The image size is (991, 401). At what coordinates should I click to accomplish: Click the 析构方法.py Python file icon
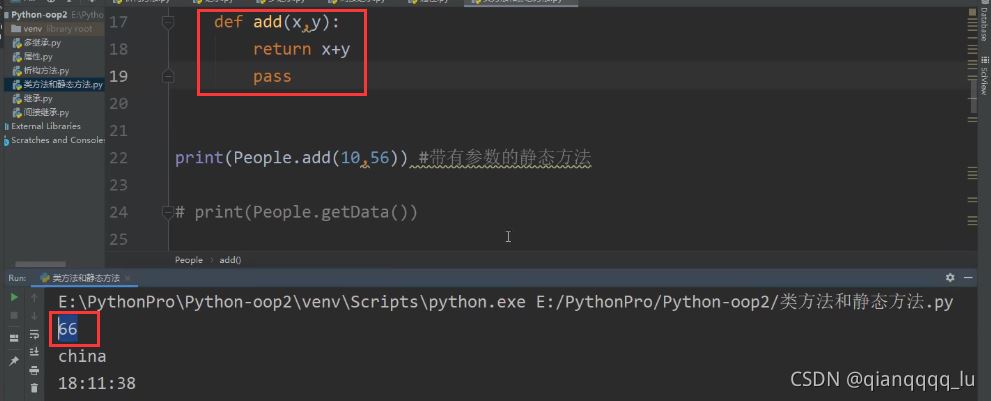(x=17, y=71)
